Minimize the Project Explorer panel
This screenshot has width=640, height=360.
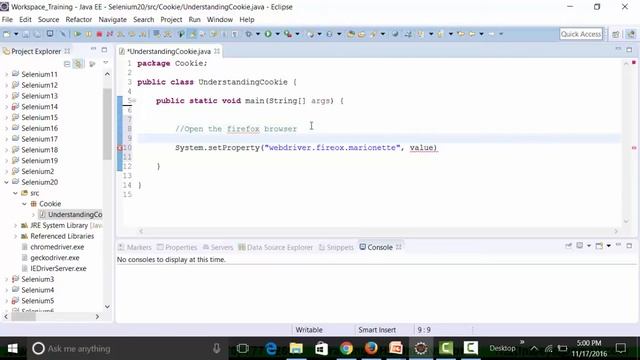(93, 49)
